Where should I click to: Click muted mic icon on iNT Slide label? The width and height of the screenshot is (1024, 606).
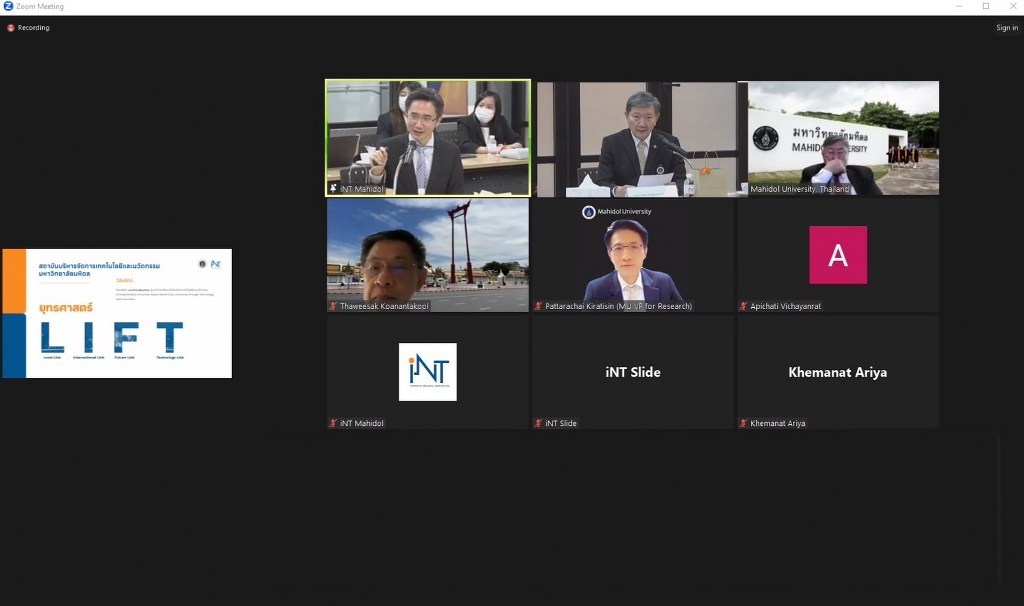point(539,423)
